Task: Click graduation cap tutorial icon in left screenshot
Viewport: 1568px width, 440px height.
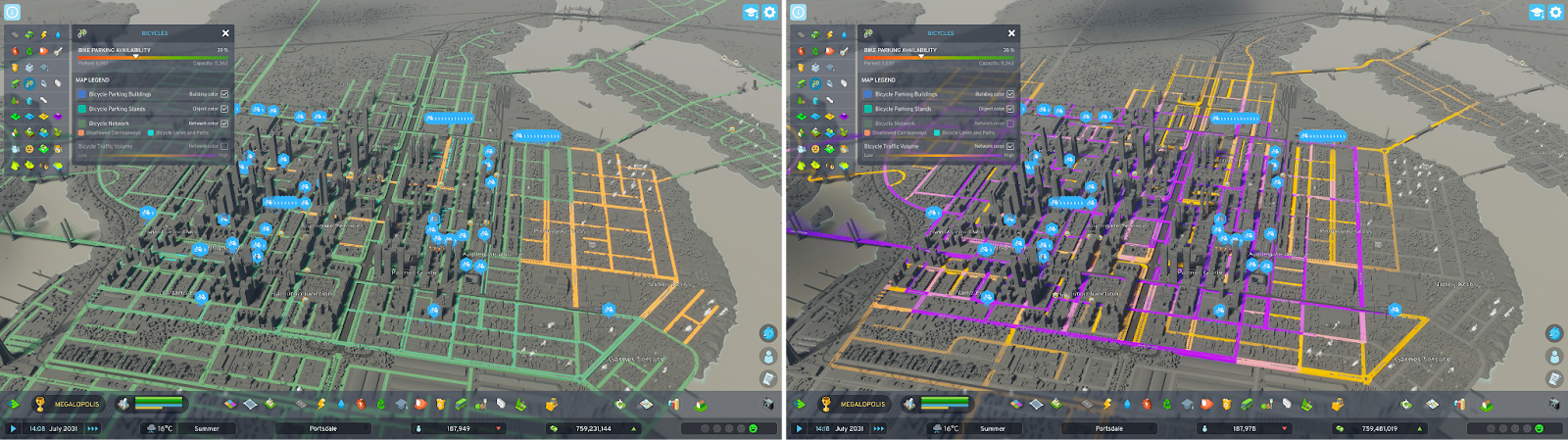Action: pos(751,12)
